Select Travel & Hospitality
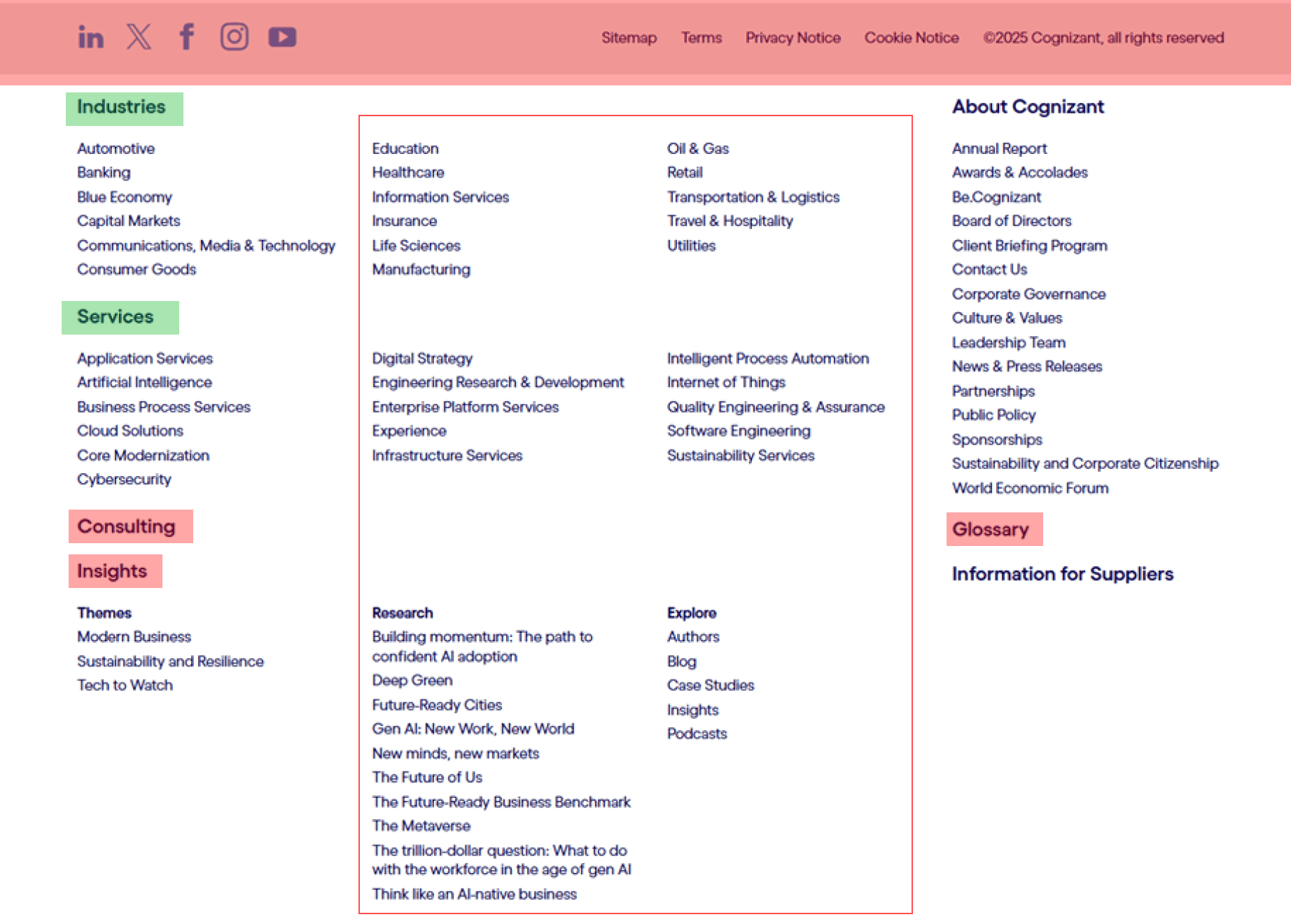The image size is (1291, 924). click(730, 221)
